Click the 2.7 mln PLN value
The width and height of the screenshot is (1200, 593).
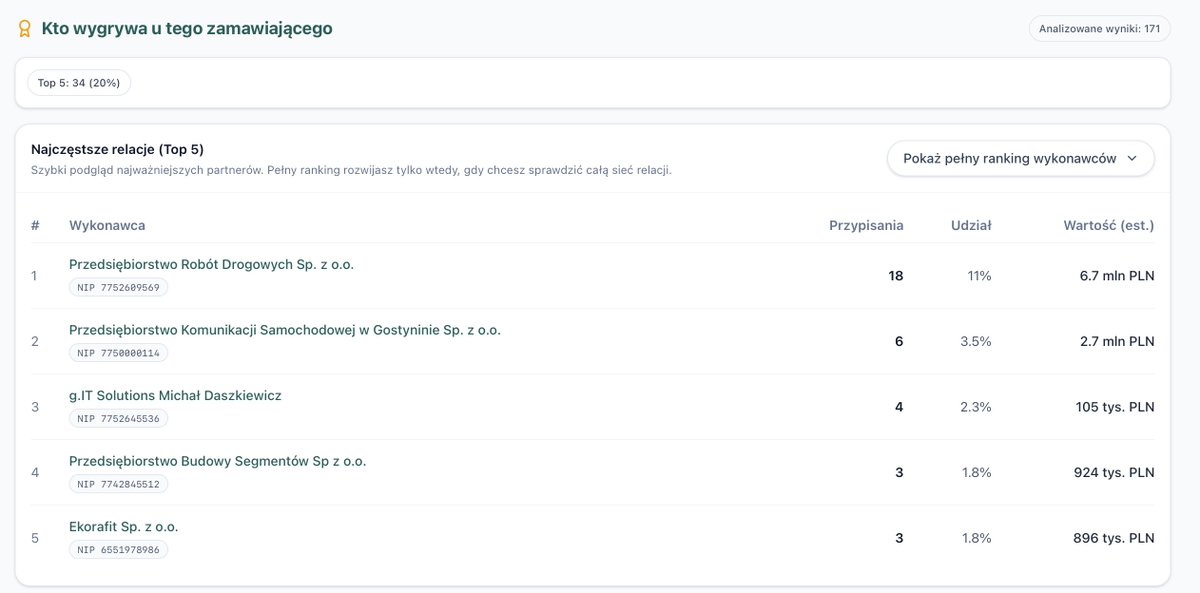tap(1117, 341)
